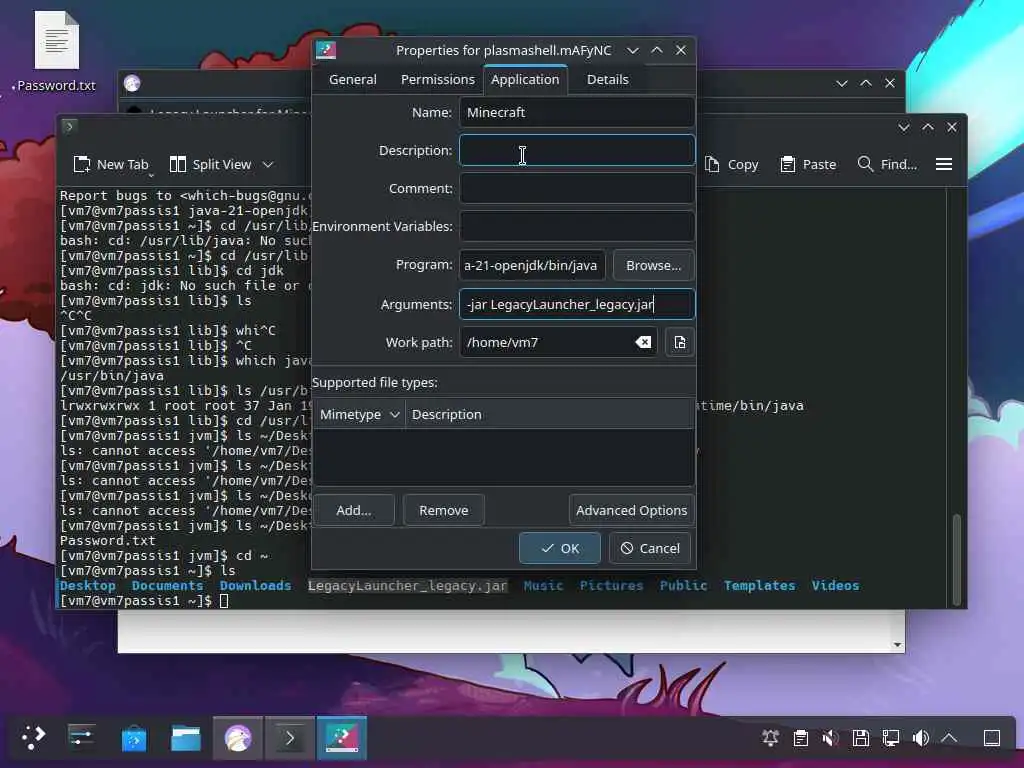Screen dimensions: 1024x768
Task: Switch to the Konsole terminal taskbar entry
Action: click(x=290, y=738)
